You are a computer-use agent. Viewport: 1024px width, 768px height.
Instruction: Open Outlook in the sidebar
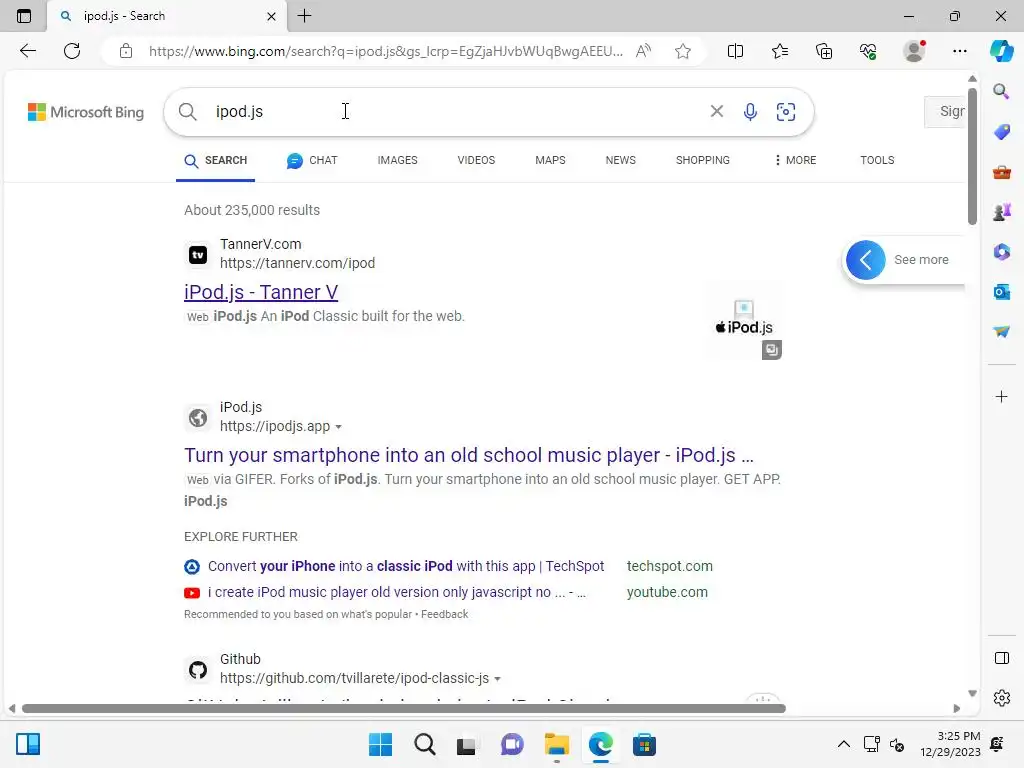pyautogui.click(x=1001, y=292)
